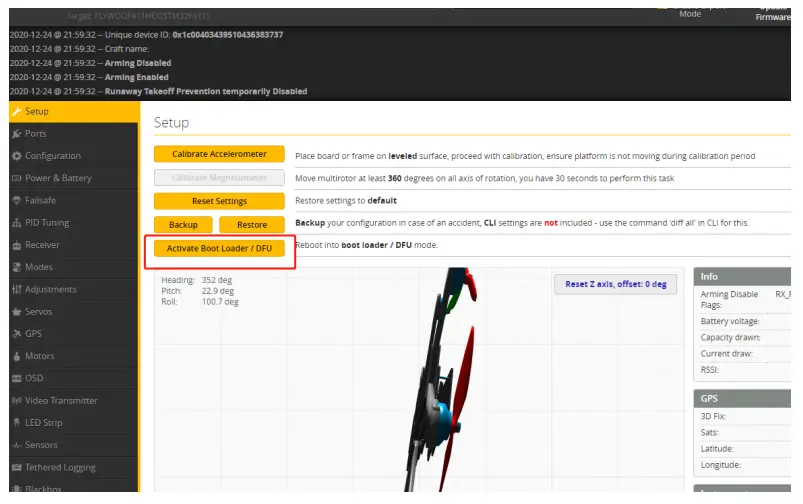Click the Adjustments sliders icon
This screenshot has width=803, height=504.
(x=16, y=289)
